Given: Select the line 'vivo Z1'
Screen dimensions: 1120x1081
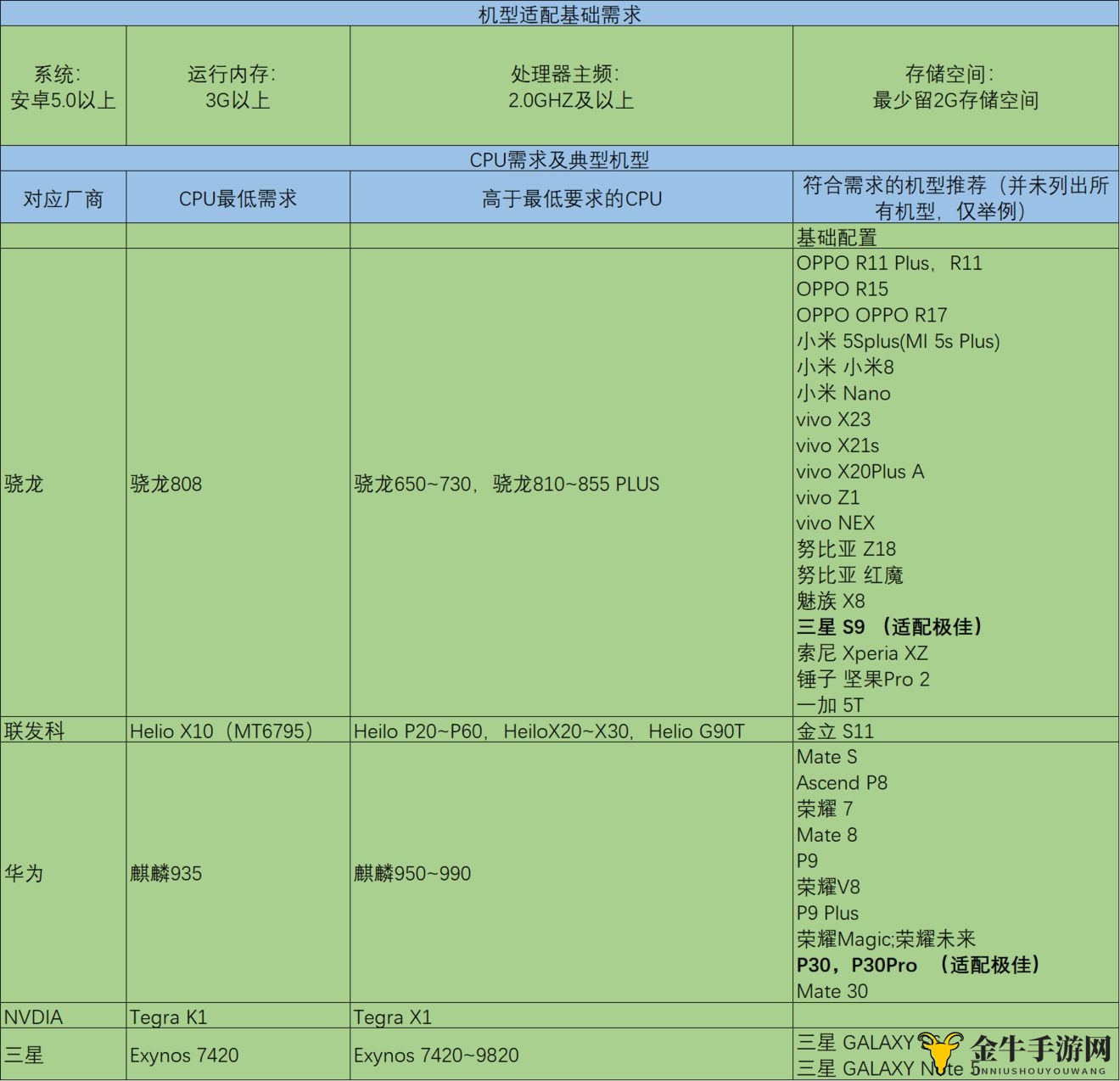Looking at the screenshot, I should [827, 497].
